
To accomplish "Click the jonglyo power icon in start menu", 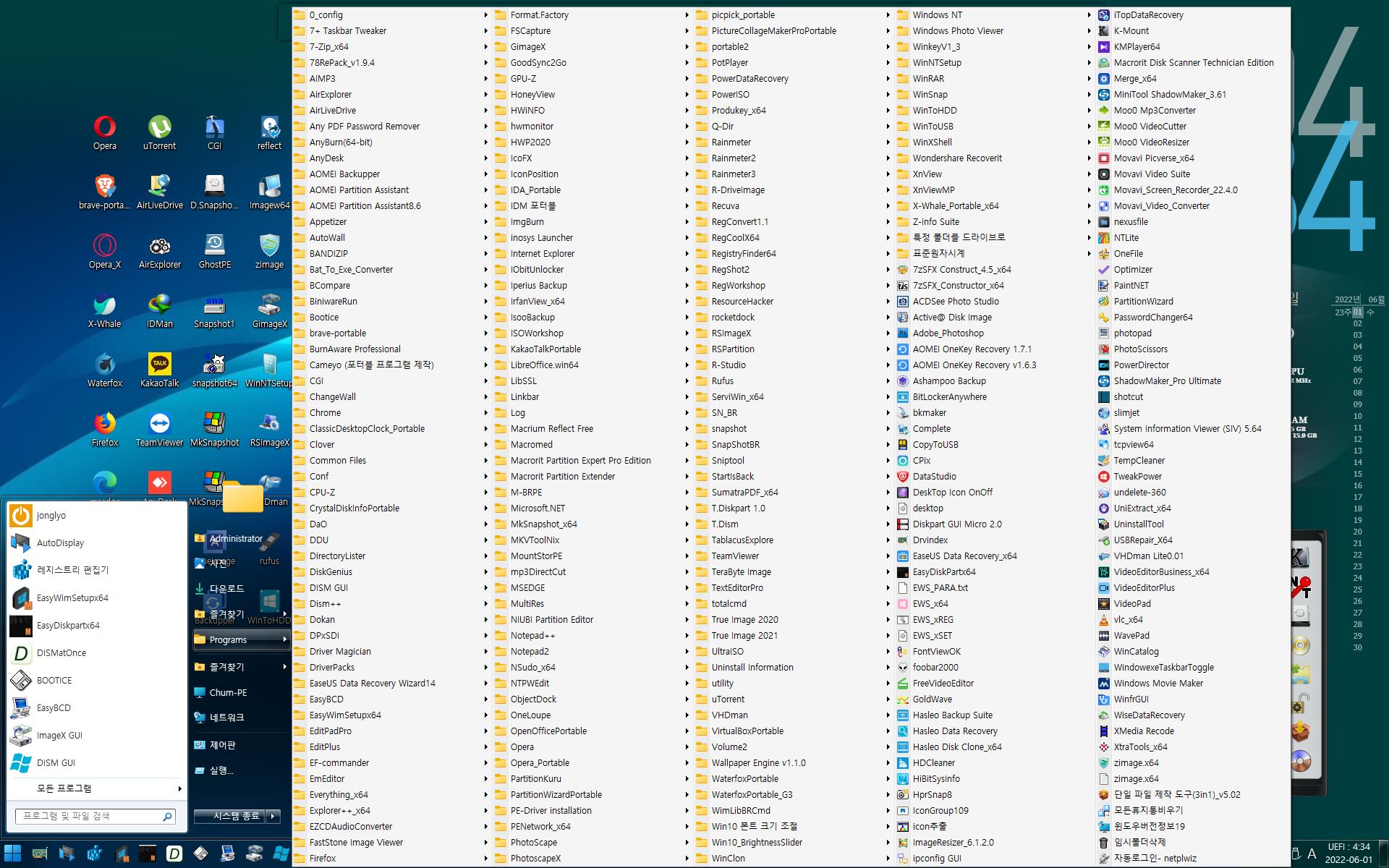I will coord(21,515).
